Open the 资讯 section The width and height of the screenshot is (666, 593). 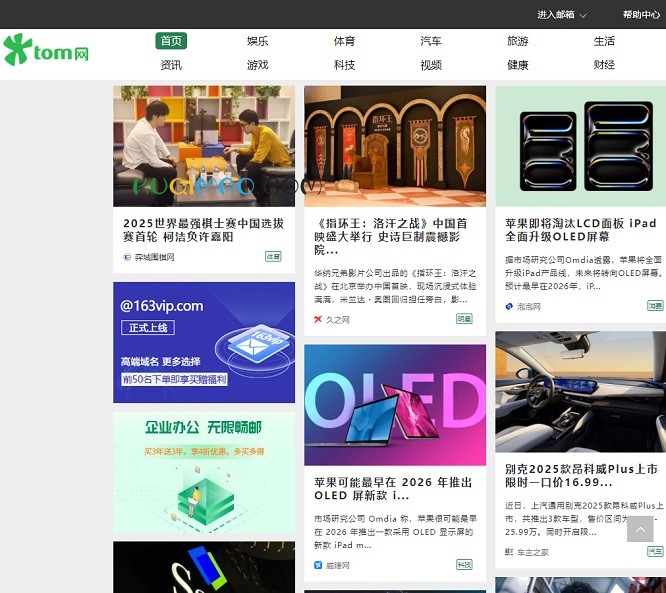[171, 65]
